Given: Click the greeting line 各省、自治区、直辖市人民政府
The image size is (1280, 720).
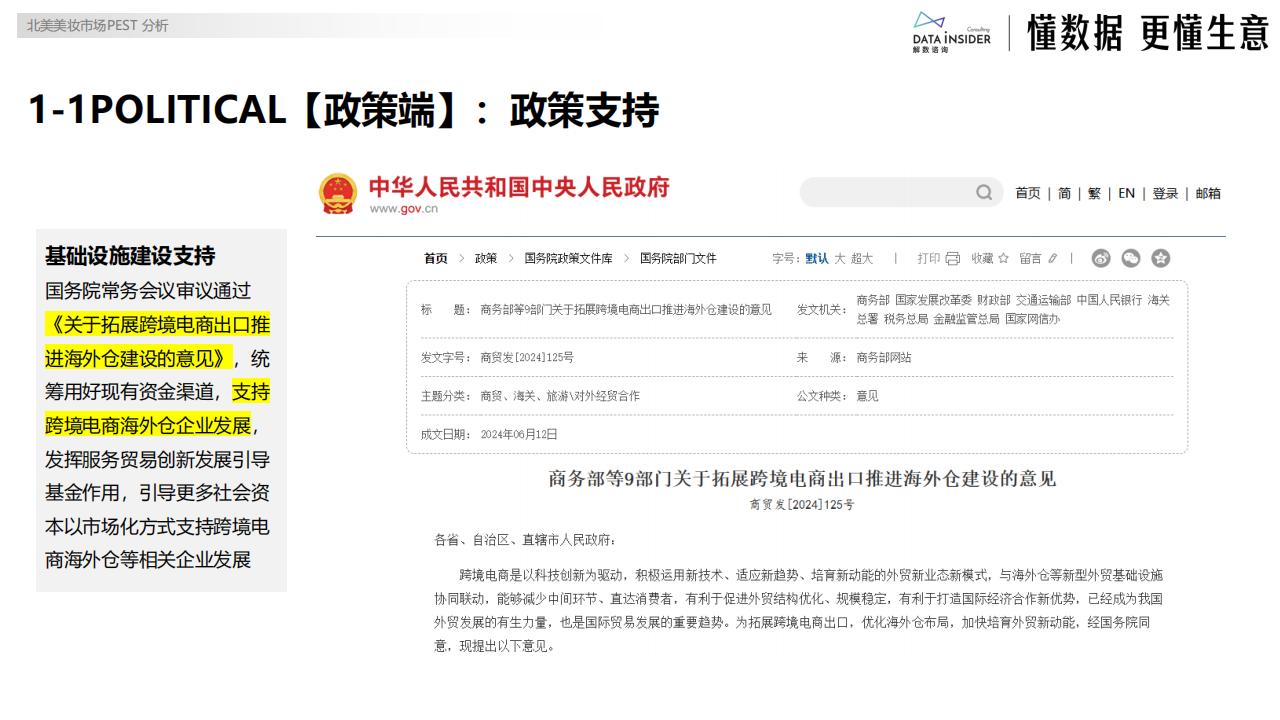Looking at the screenshot, I should (x=526, y=540).
